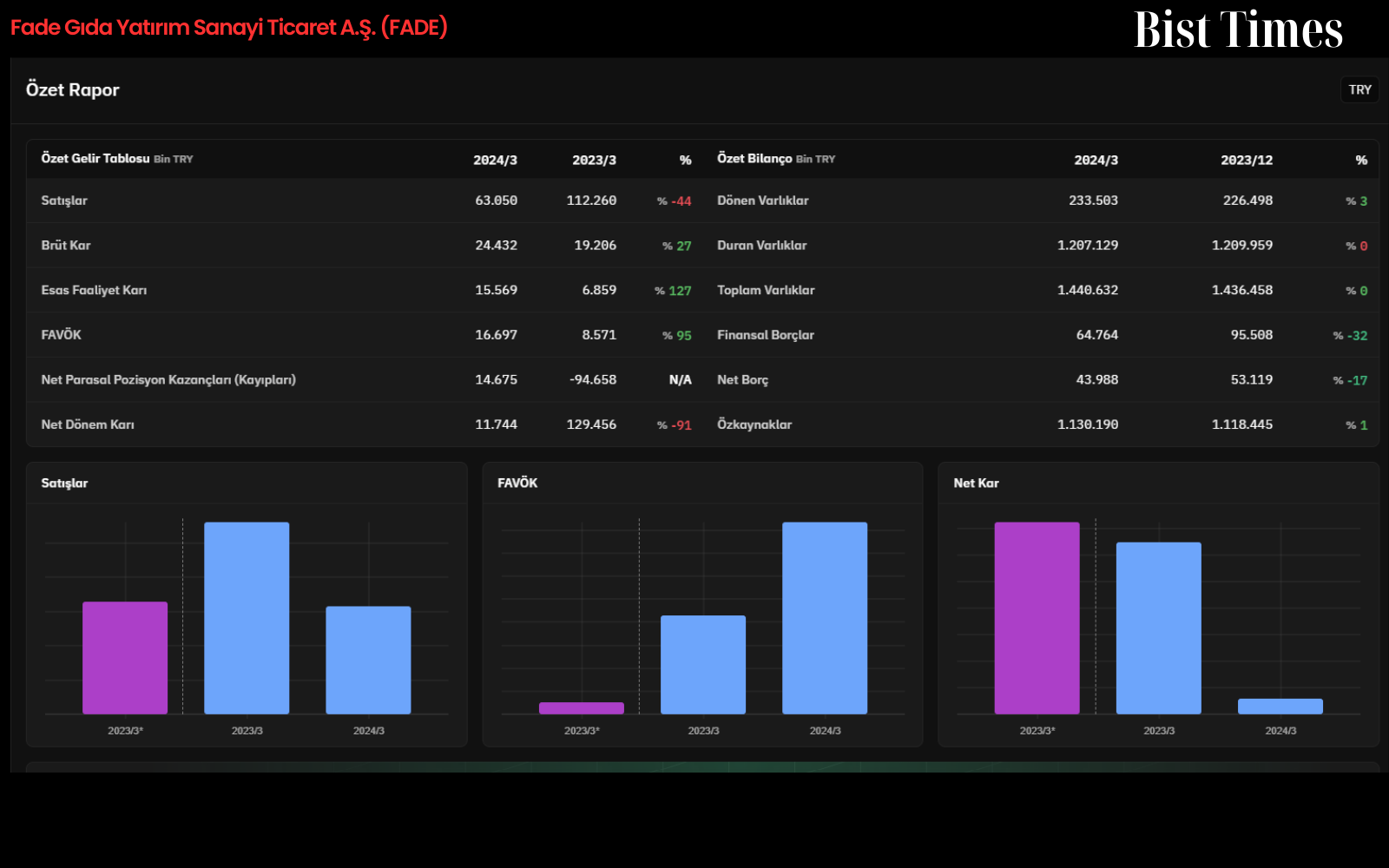Click Toplam Varlıklar label
1389x868 pixels.
click(766, 291)
